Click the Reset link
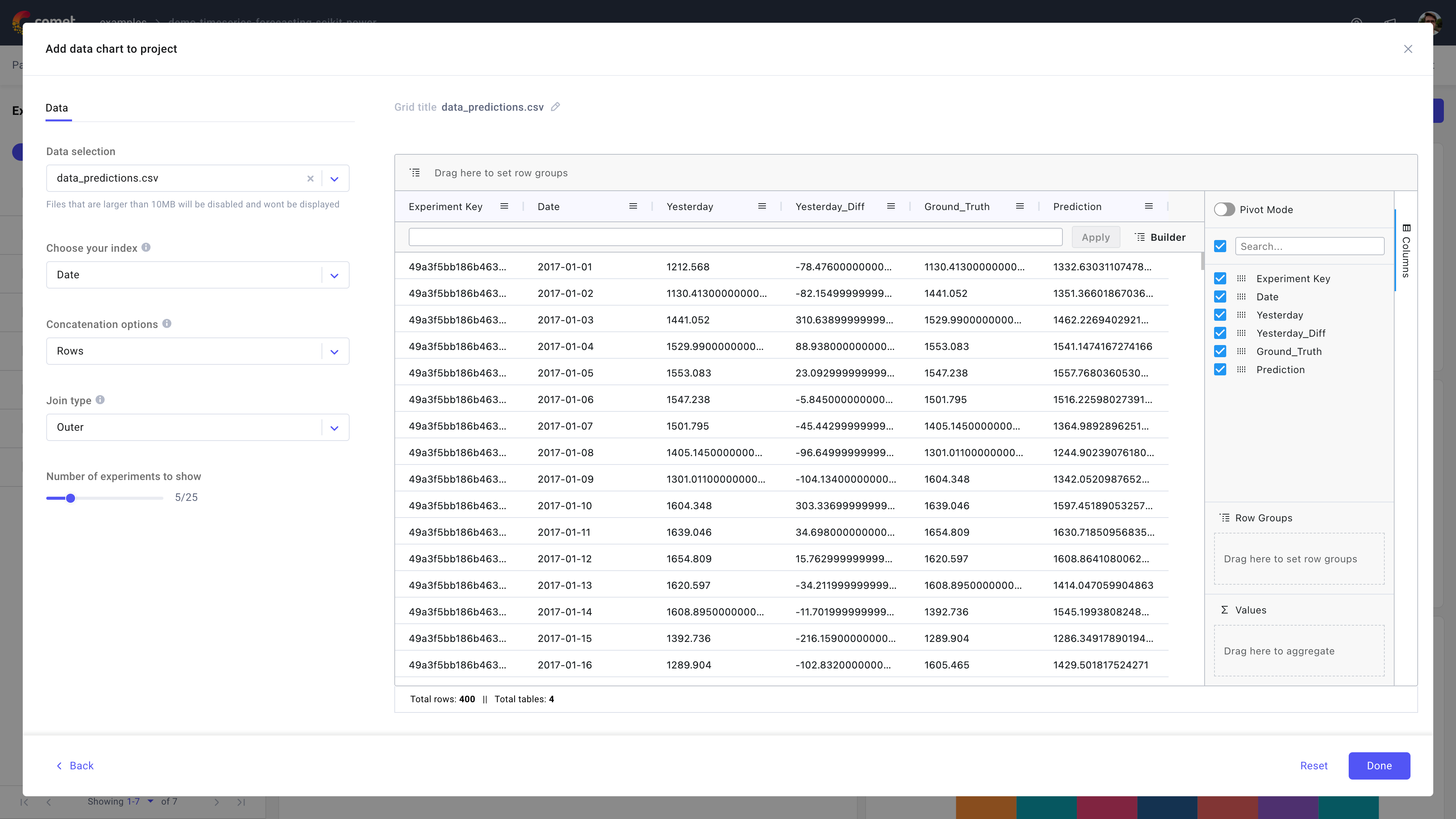 coord(1313,765)
